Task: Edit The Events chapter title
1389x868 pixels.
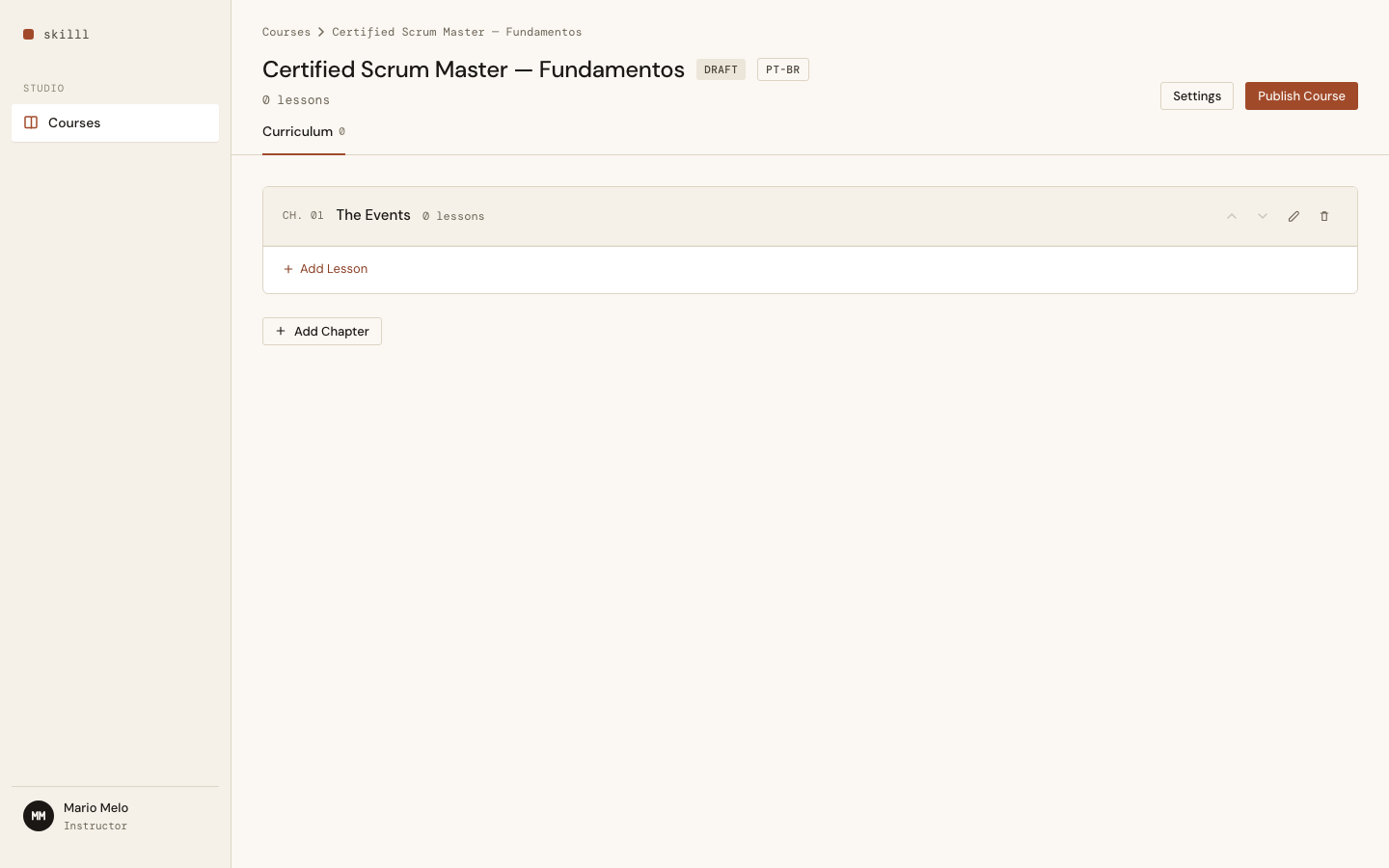Action: (x=1294, y=216)
